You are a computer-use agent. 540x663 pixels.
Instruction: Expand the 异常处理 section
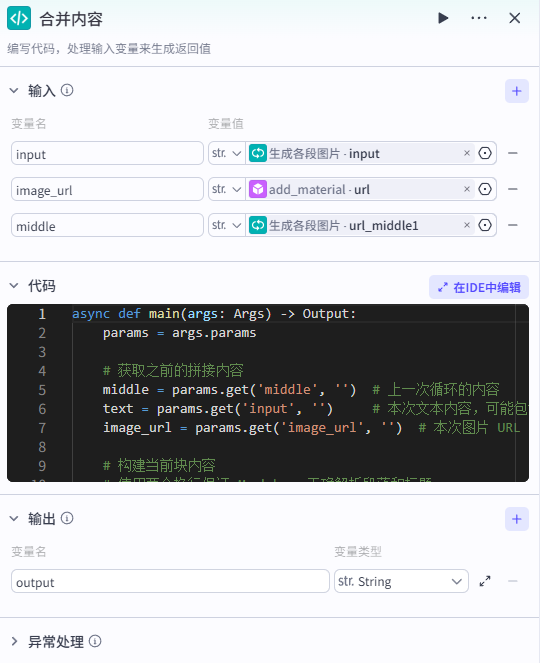pyautogui.click(x=14, y=641)
